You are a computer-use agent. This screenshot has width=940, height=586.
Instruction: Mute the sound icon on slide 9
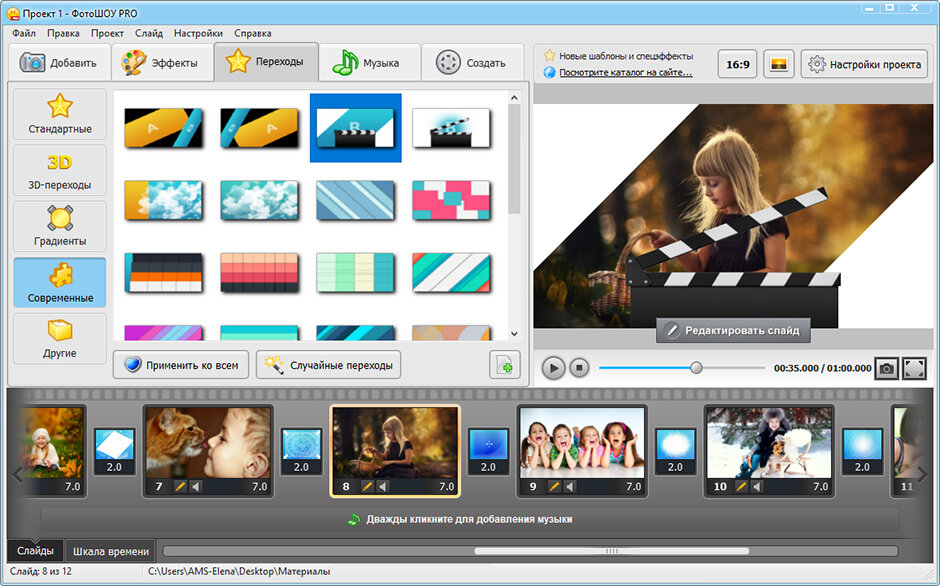tap(569, 486)
